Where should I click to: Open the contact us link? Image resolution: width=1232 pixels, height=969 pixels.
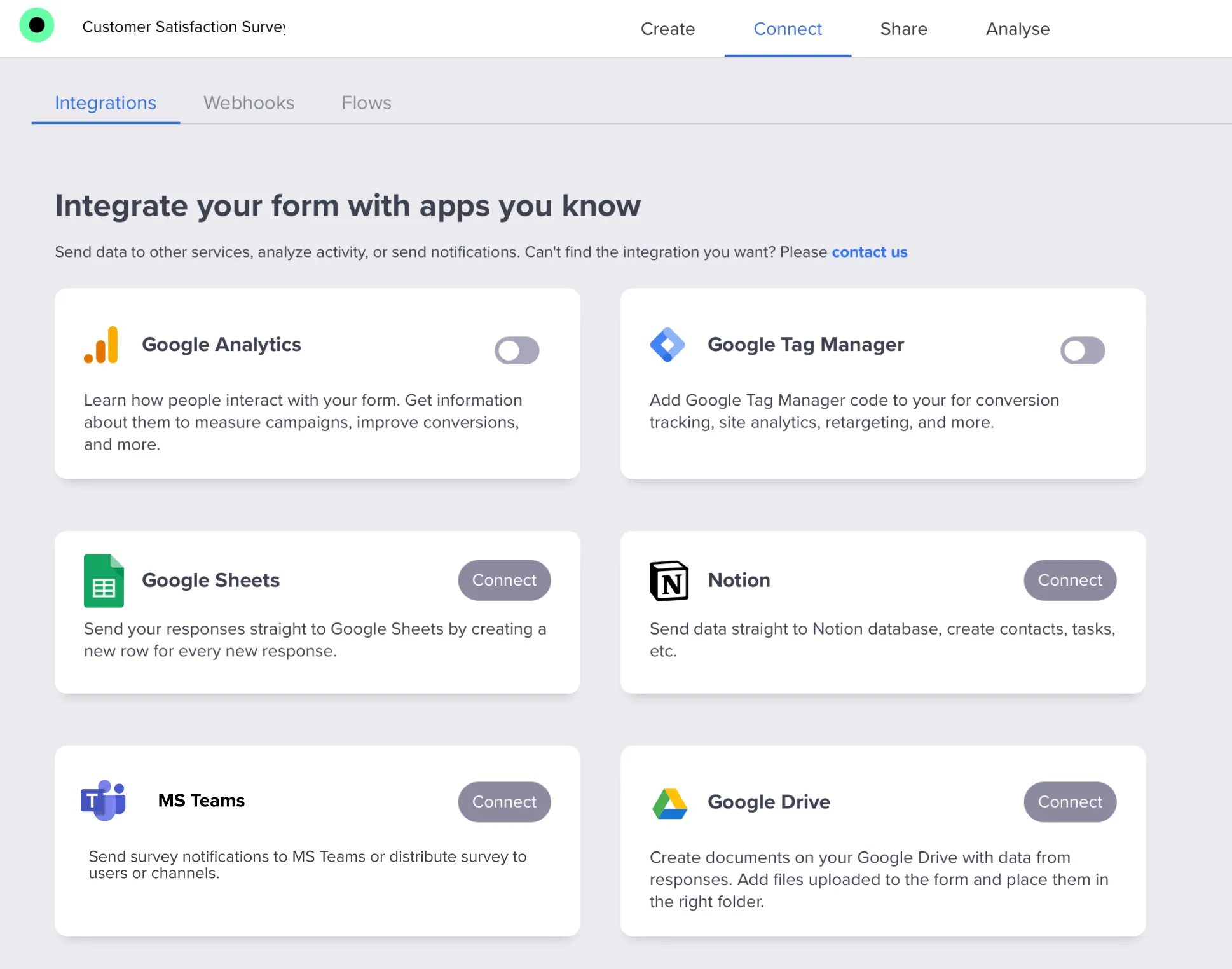click(869, 252)
